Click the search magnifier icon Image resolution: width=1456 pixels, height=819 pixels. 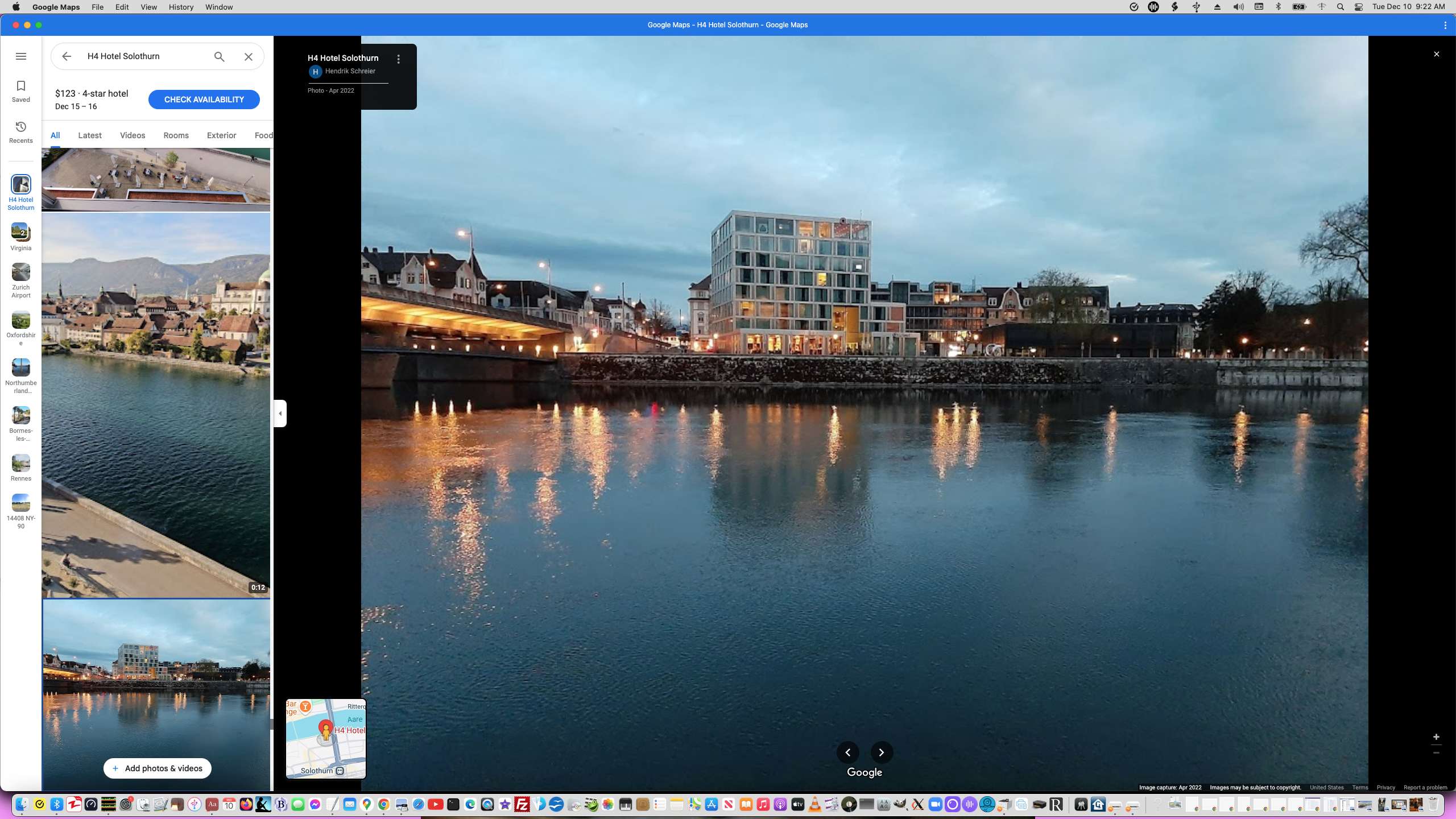click(x=219, y=56)
